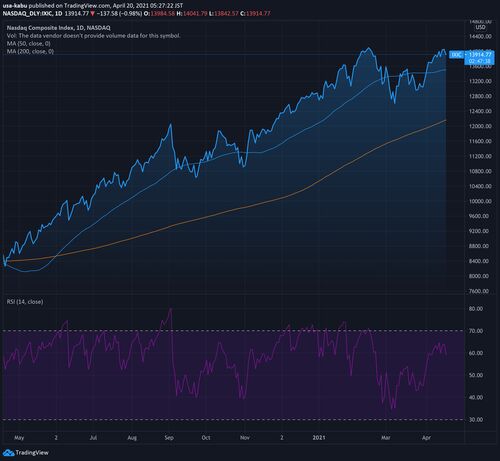Click the IXIC 13914.77 price label
Screen dimensions: 500x461
[471, 55]
